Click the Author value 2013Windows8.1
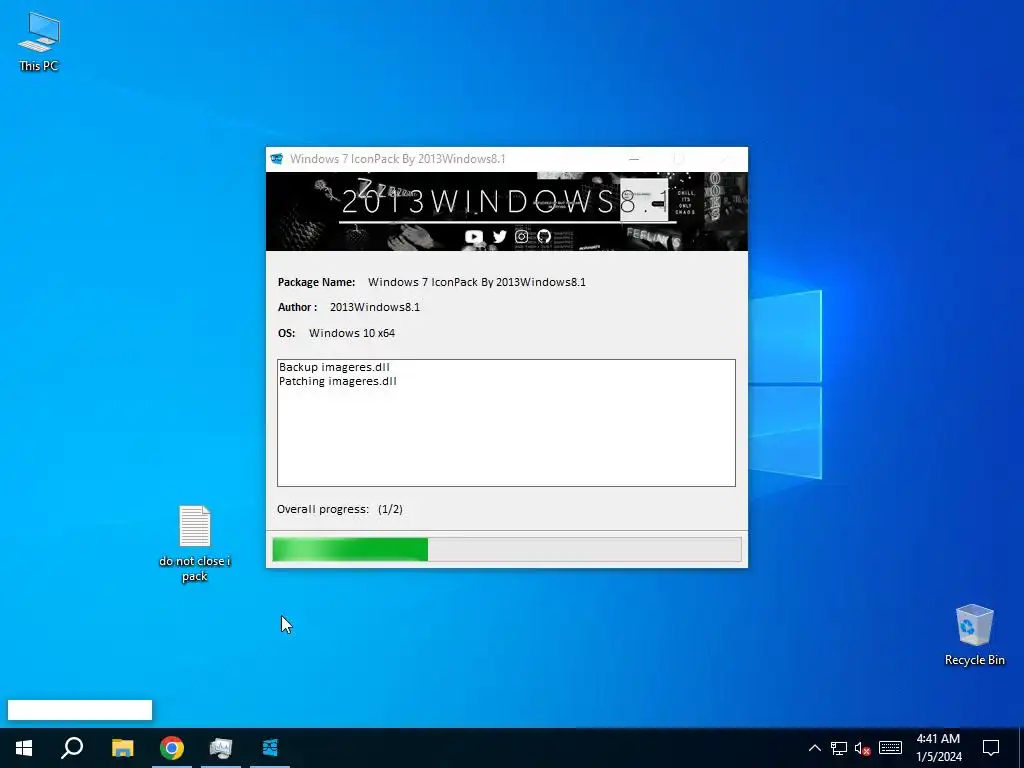1024x768 pixels. coord(375,307)
